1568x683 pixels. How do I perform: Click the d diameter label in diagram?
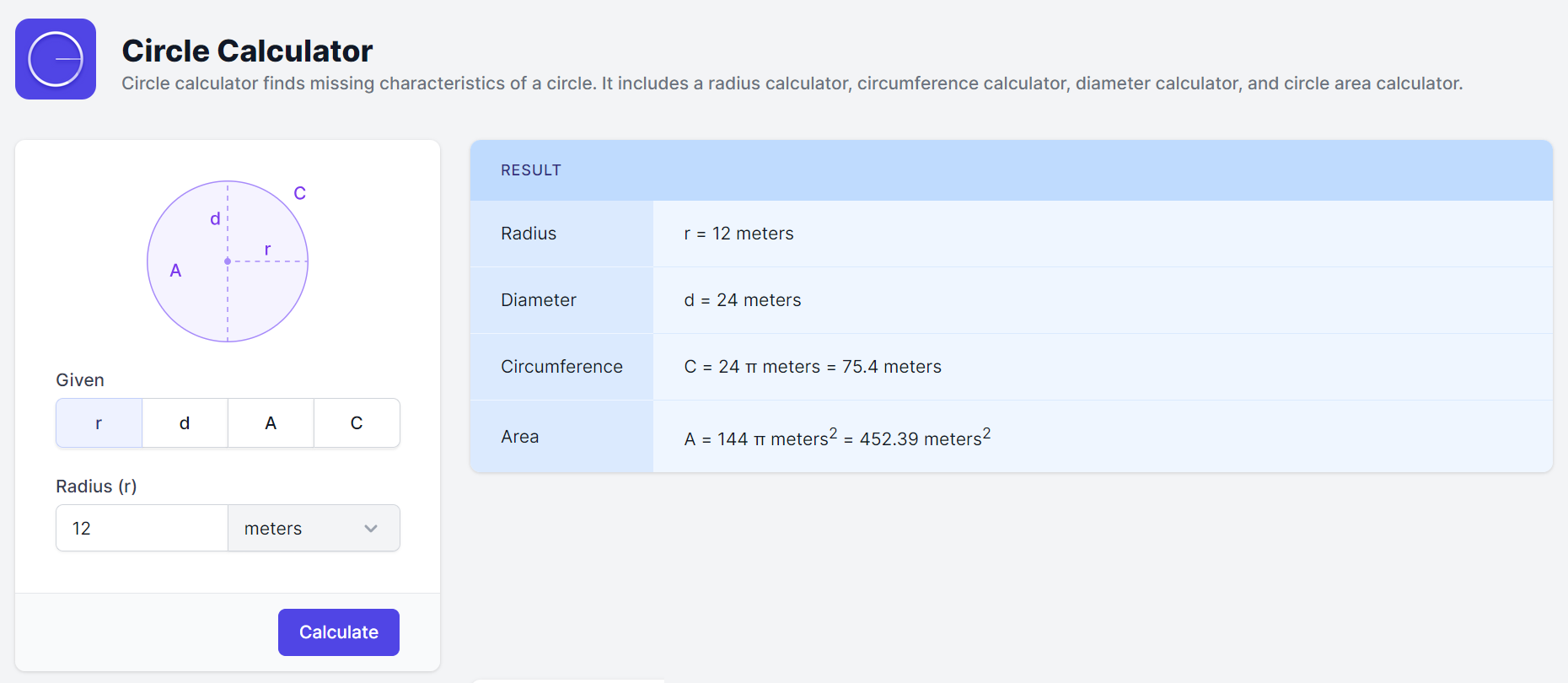point(215,219)
